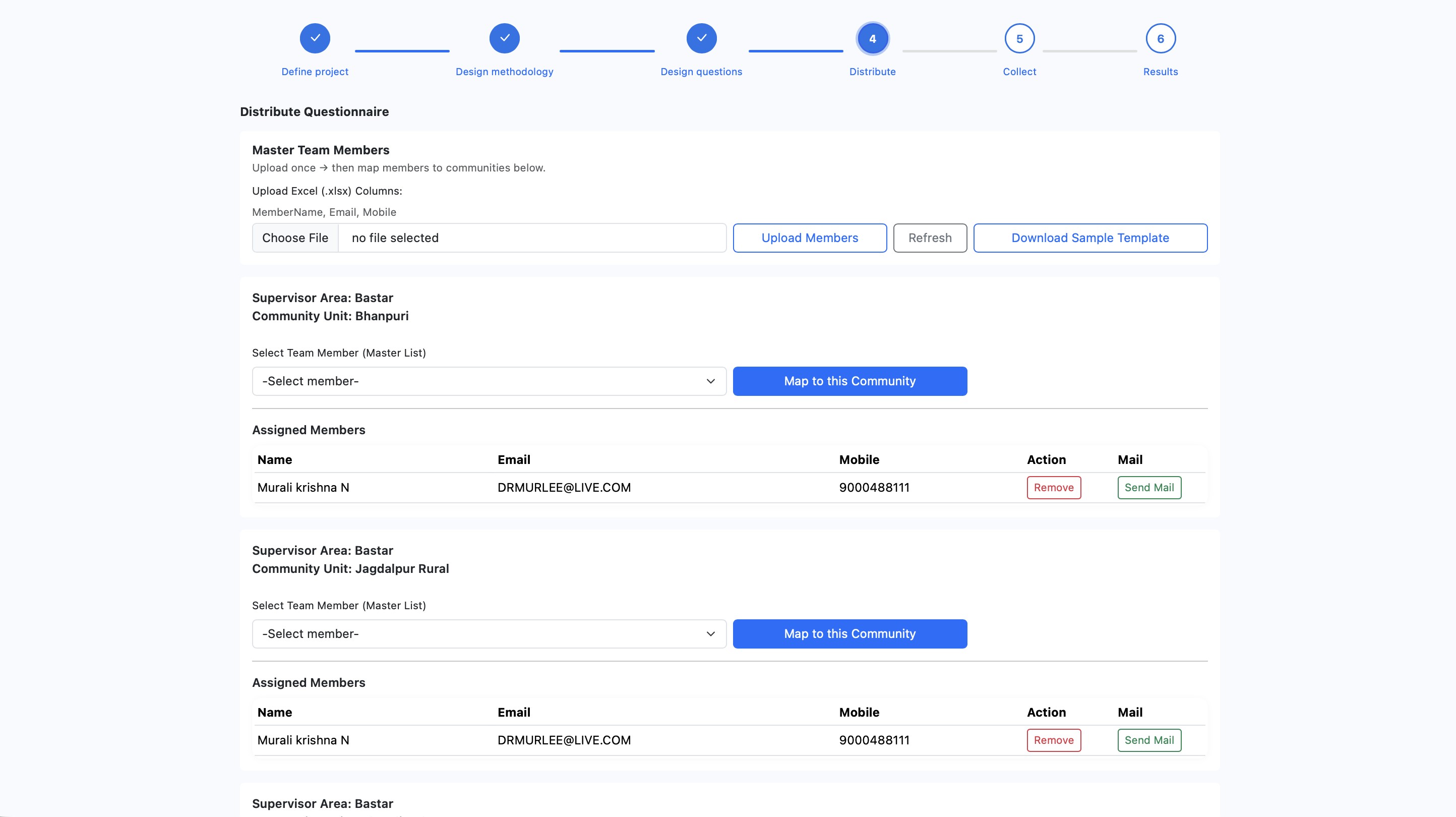Map selected member to Bhanpuri community
The image size is (1456, 817).
(x=850, y=381)
